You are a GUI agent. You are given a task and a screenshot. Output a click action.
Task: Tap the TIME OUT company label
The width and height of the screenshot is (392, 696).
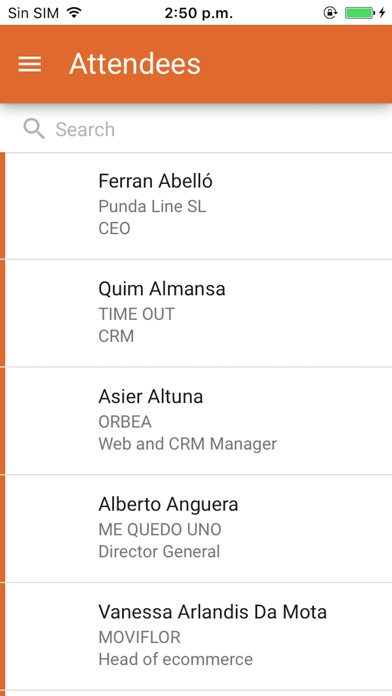pos(136,314)
